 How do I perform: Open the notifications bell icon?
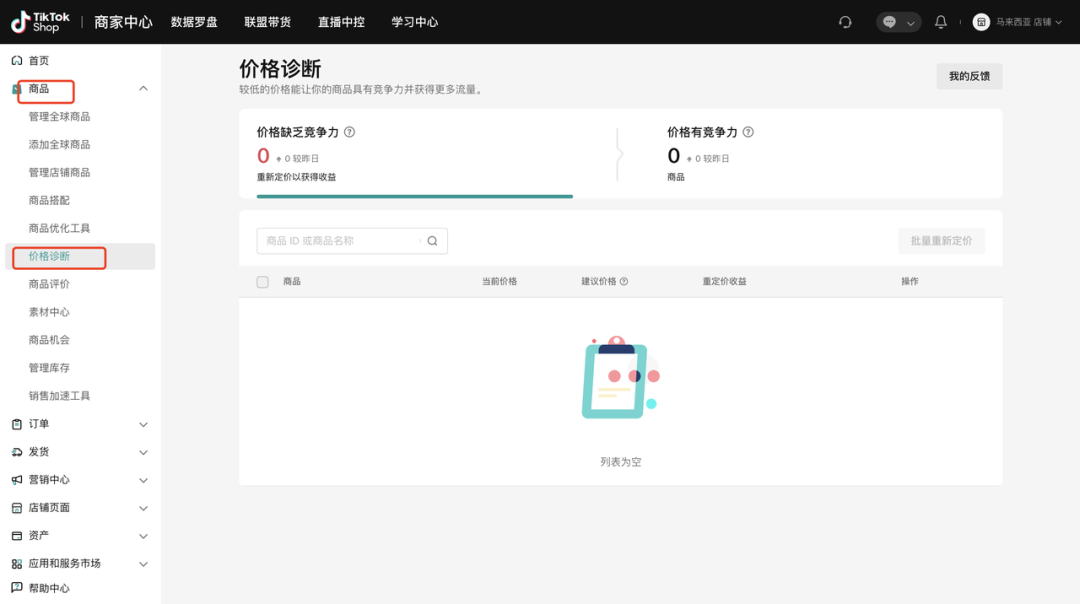(940, 21)
